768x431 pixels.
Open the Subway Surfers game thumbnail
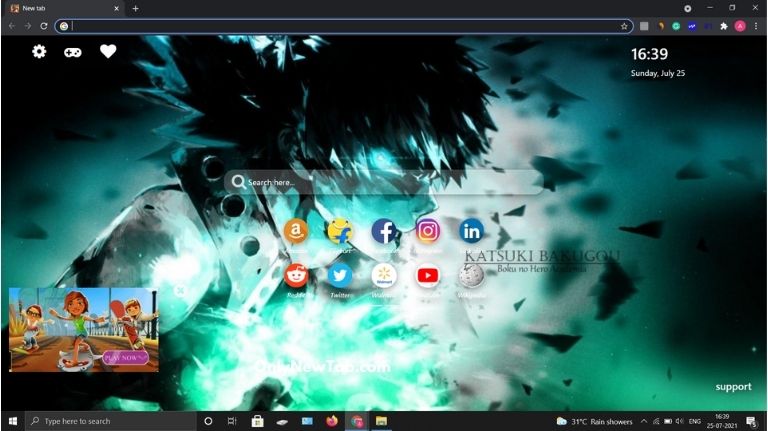84,330
